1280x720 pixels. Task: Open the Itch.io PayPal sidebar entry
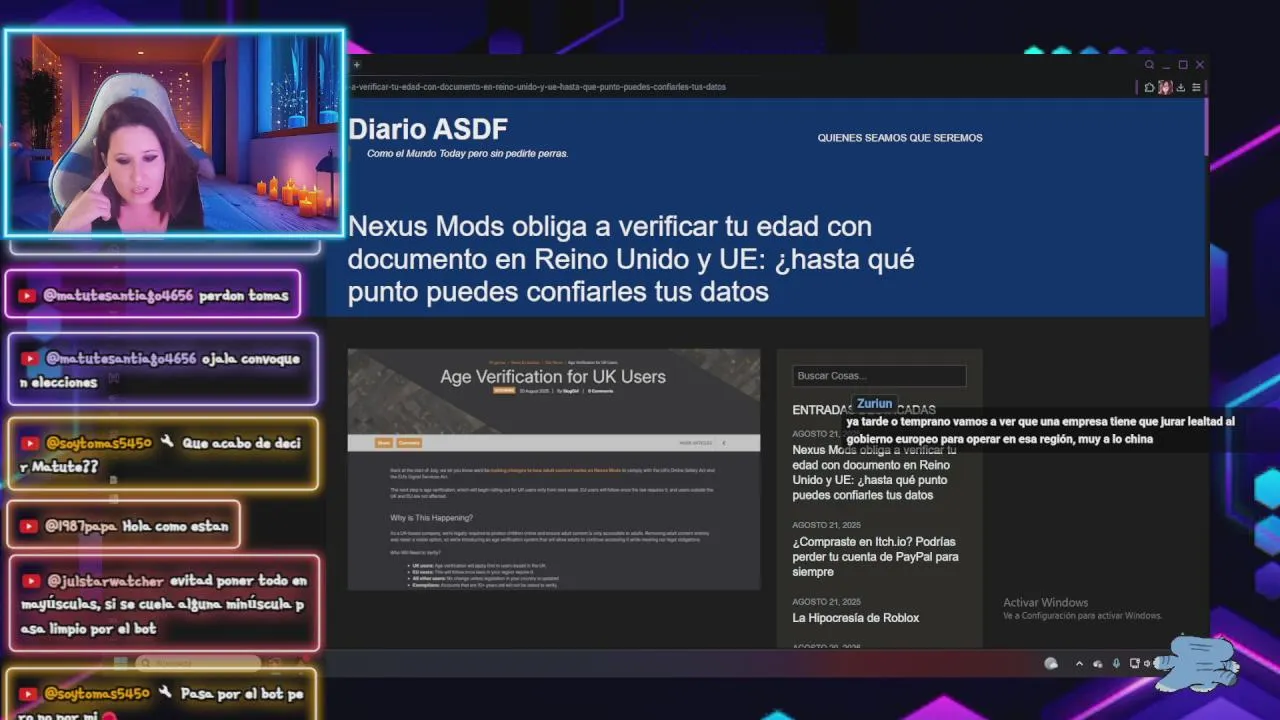(x=875, y=557)
